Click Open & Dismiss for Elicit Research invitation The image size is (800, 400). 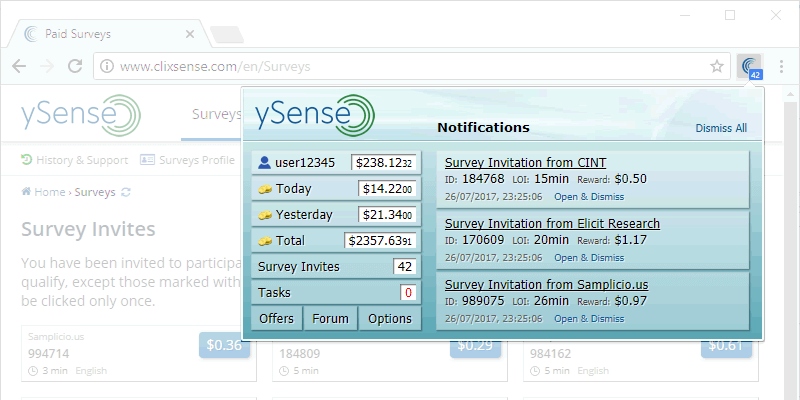tap(589, 258)
